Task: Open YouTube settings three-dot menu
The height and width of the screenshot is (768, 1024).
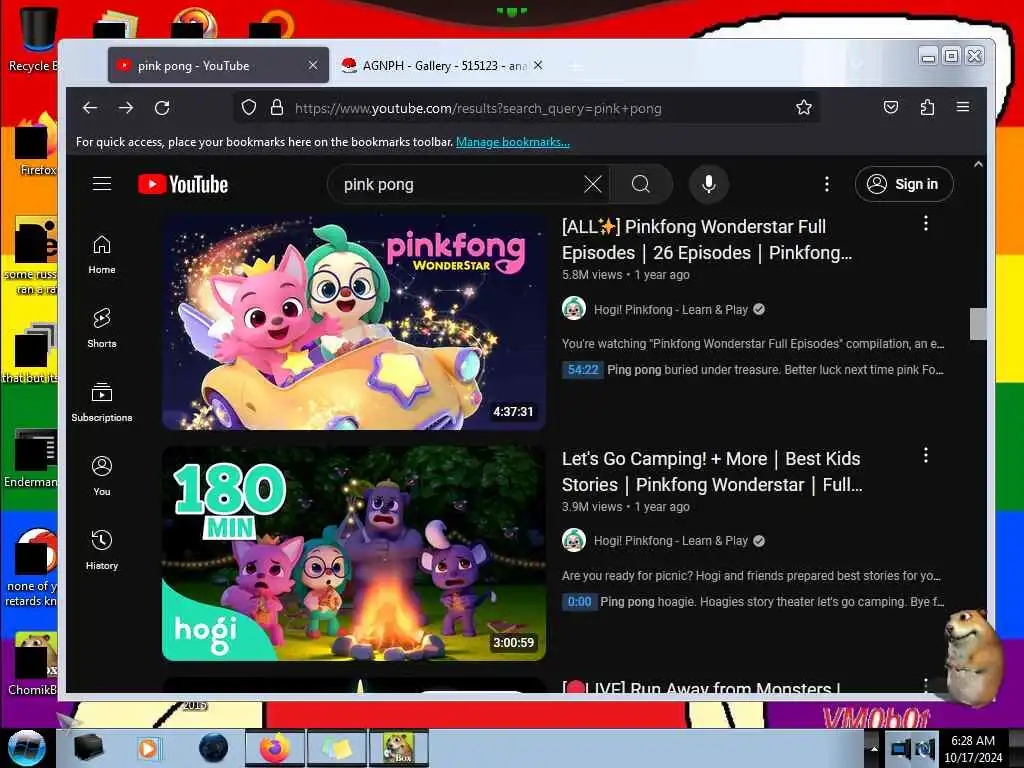Action: [827, 184]
